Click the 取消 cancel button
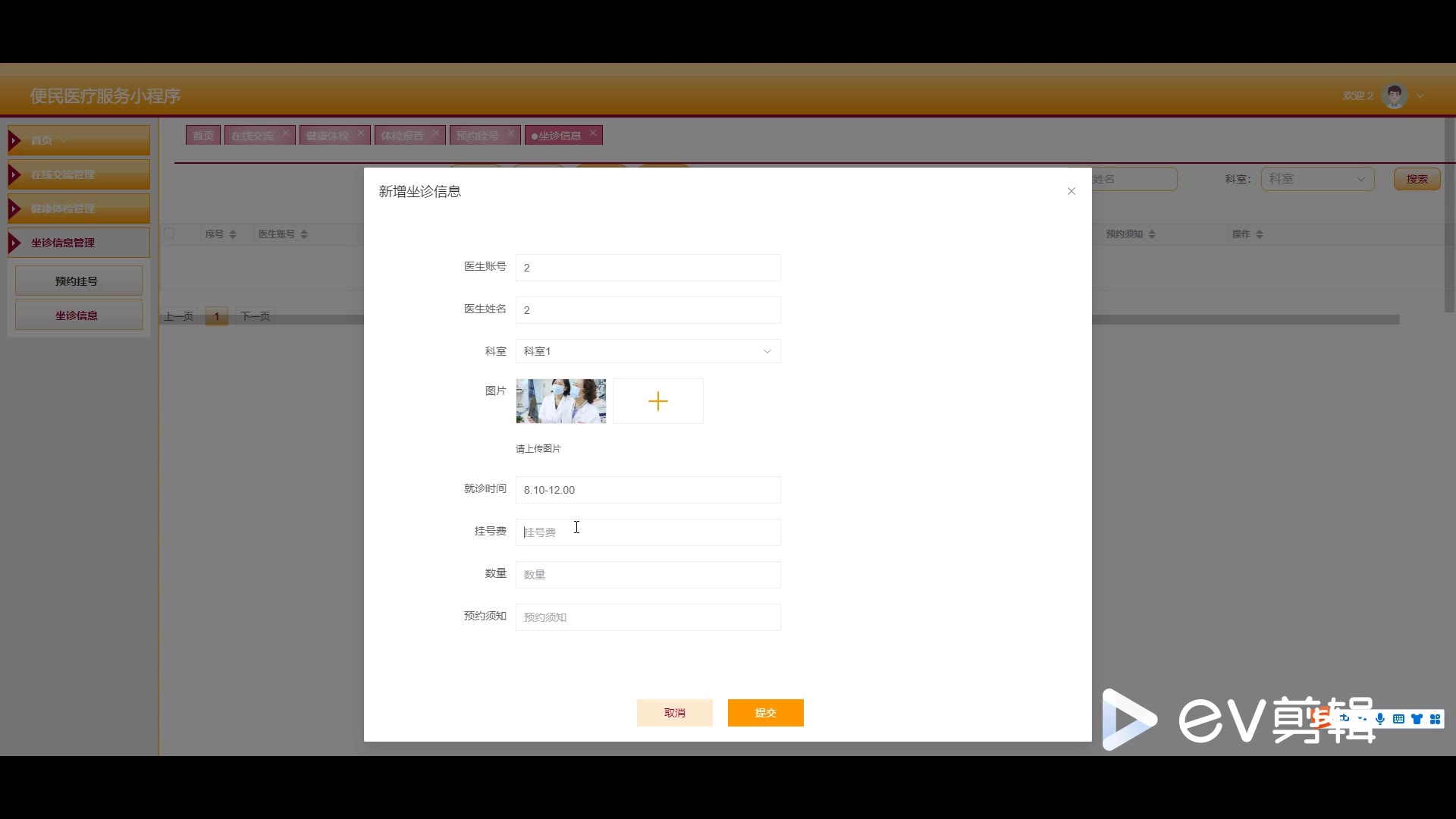The height and width of the screenshot is (819, 1456). pyautogui.click(x=674, y=713)
